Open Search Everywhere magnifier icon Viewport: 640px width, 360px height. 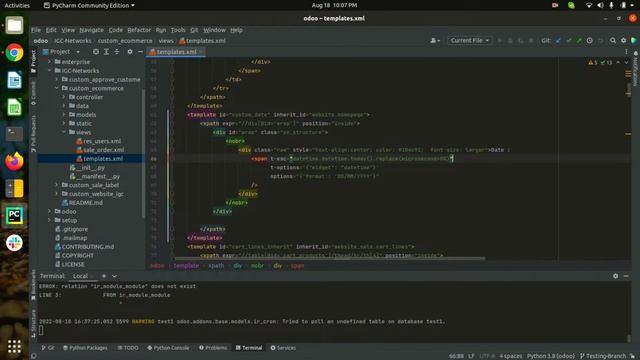(x=613, y=40)
